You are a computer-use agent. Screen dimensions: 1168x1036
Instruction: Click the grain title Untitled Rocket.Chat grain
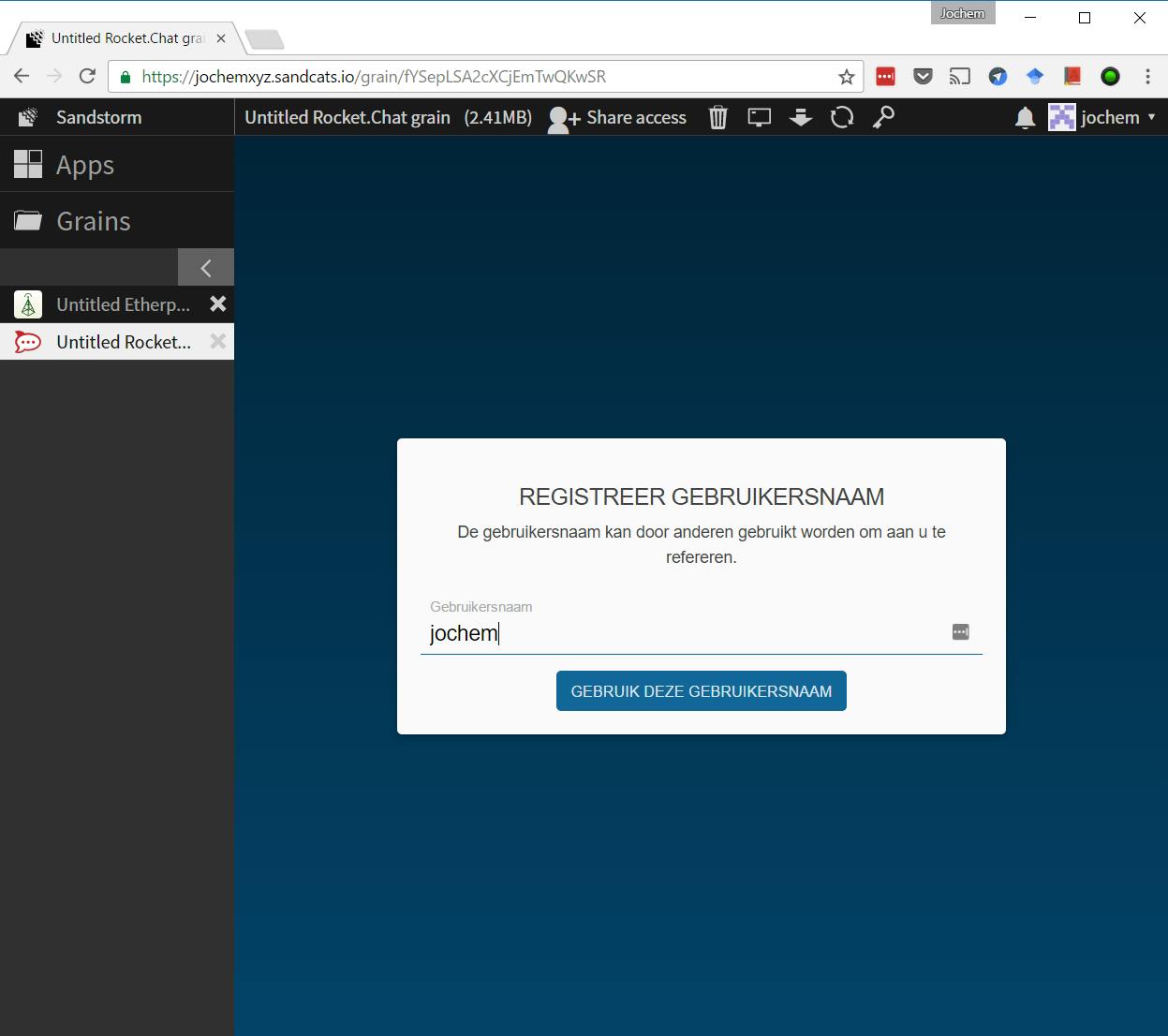[x=347, y=117]
